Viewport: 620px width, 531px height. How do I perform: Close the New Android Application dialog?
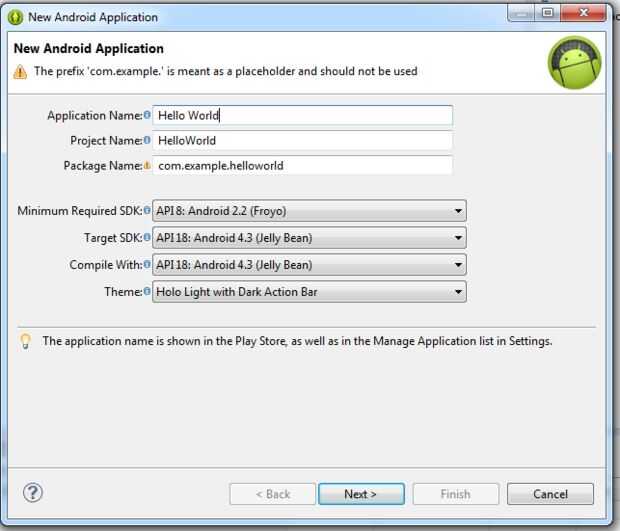pyautogui.click(x=583, y=13)
